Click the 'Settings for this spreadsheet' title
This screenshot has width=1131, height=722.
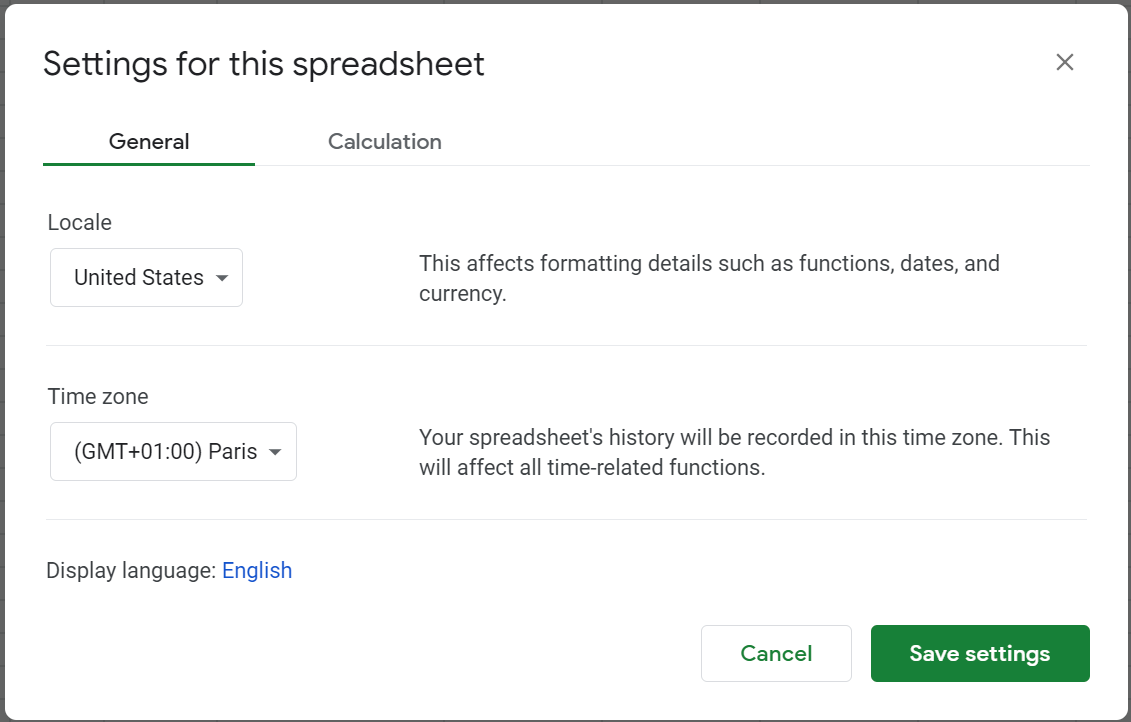(264, 64)
